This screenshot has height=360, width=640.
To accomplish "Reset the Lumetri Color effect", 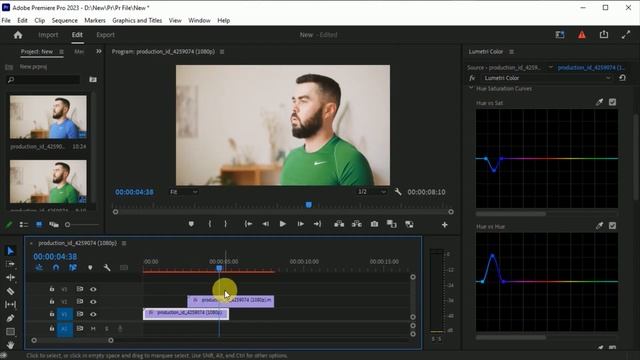I will (622, 78).
